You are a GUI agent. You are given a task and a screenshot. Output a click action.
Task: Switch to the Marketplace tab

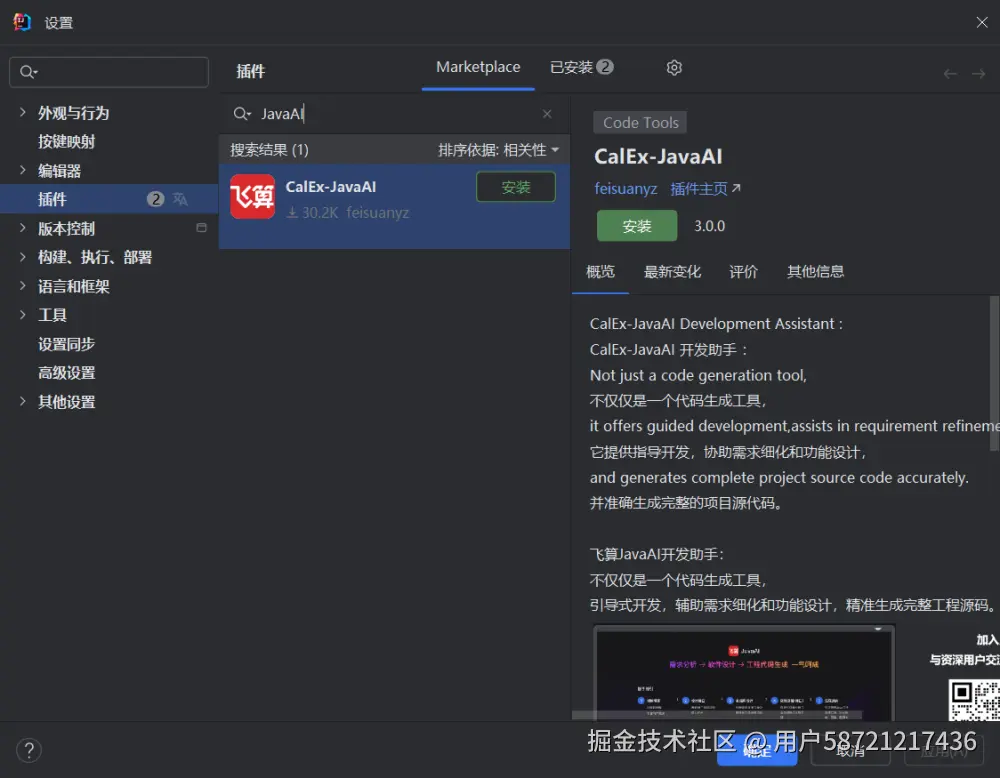[x=478, y=67]
